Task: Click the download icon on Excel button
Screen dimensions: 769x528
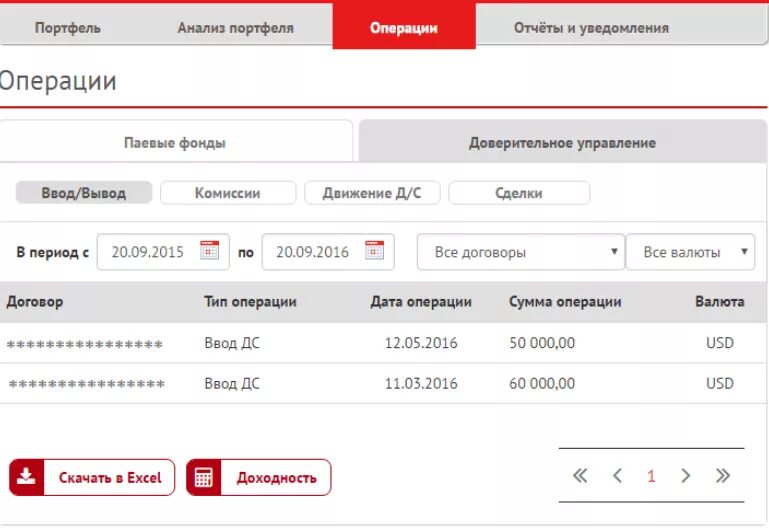Action: 26,477
